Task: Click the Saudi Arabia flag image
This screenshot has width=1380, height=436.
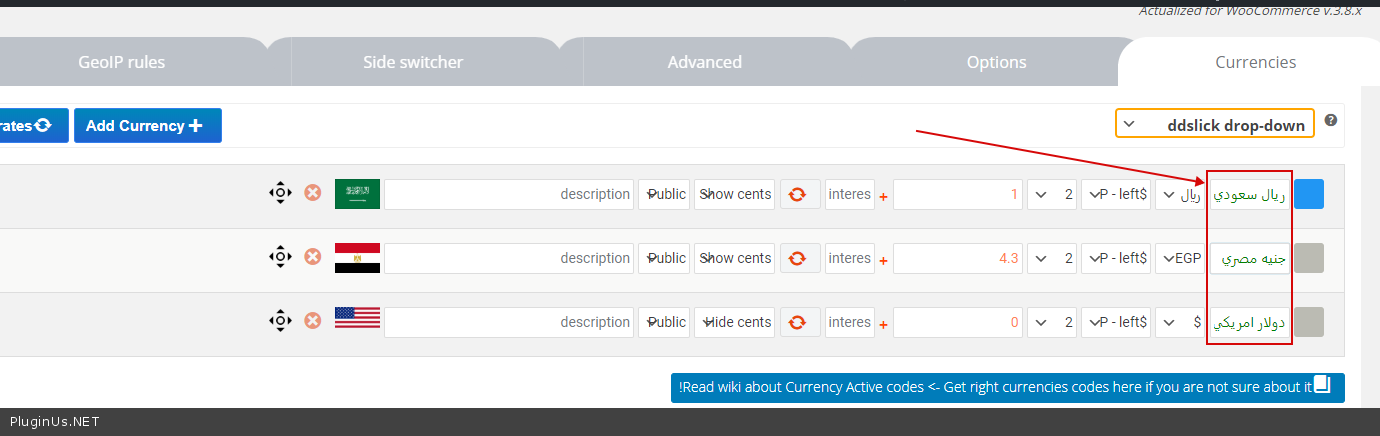Action: click(357, 193)
